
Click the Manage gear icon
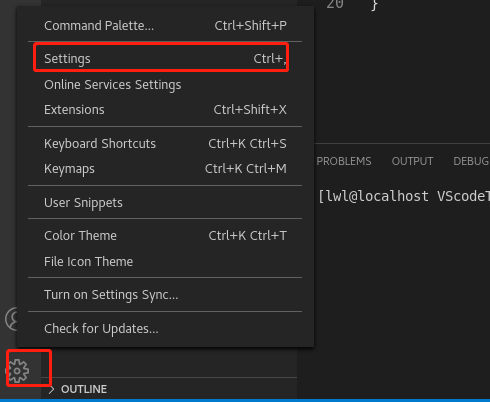[x=18, y=371]
